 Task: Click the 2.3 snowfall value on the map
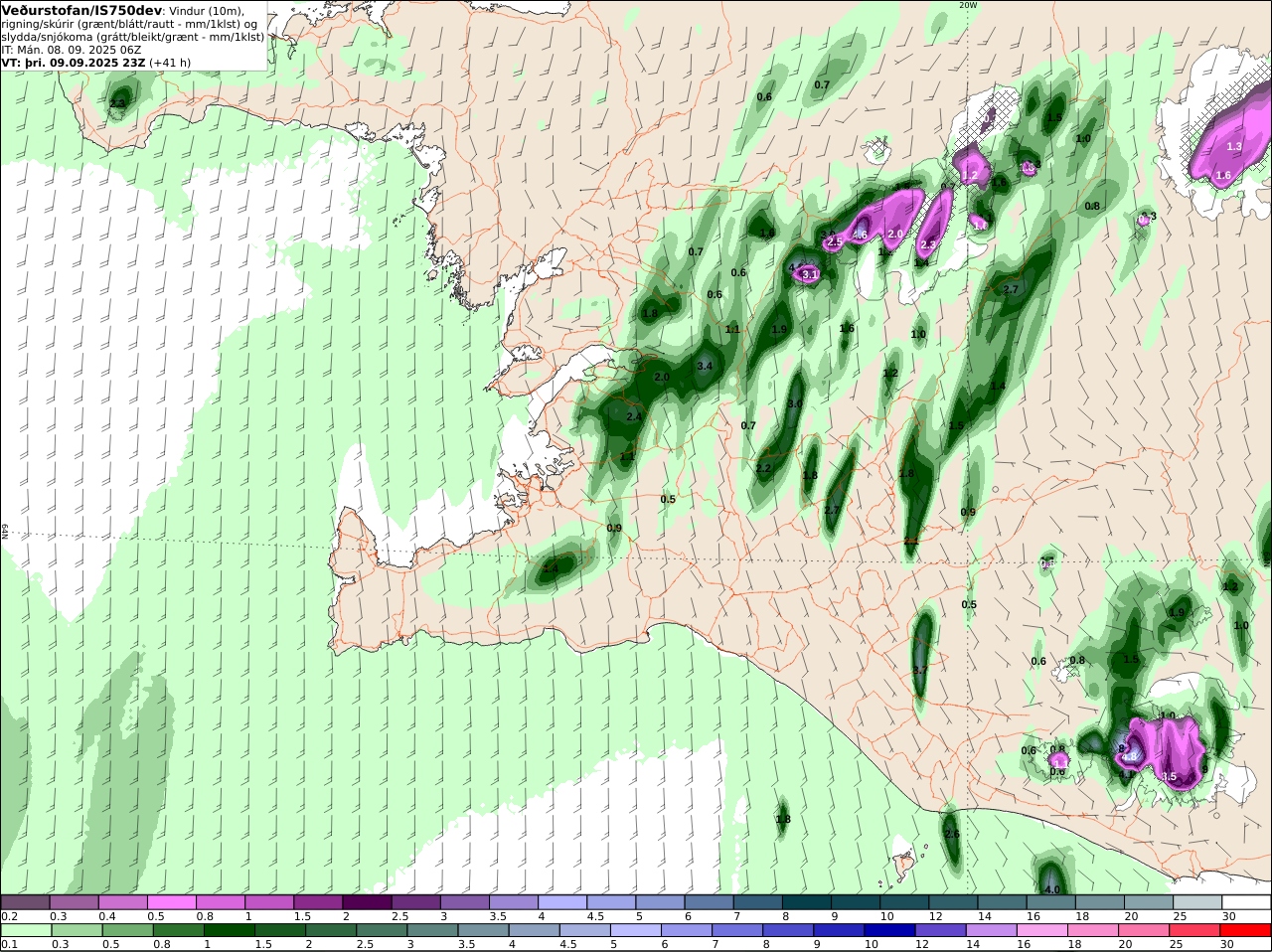click(x=928, y=245)
